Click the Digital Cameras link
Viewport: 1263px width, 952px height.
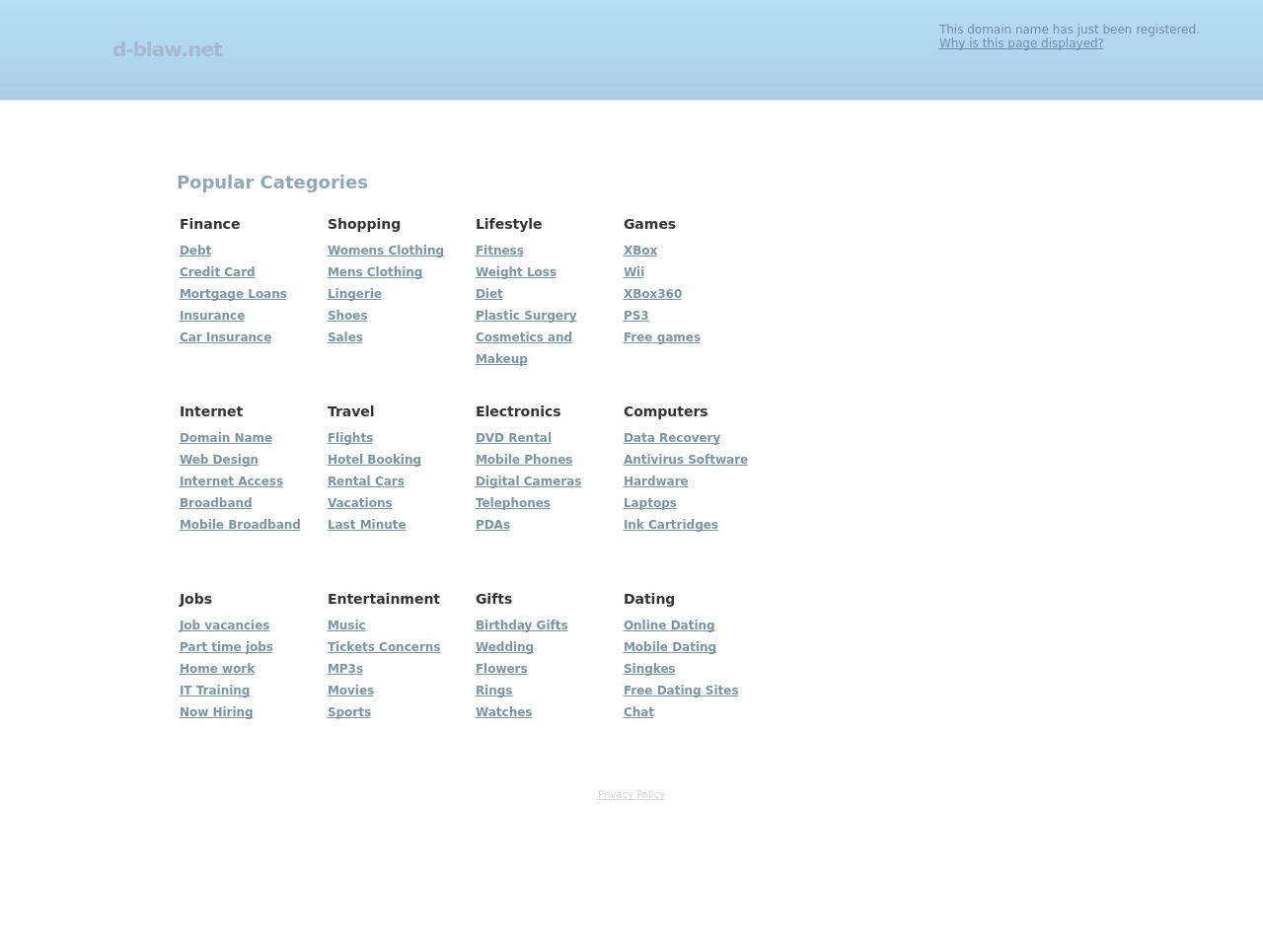[528, 481]
